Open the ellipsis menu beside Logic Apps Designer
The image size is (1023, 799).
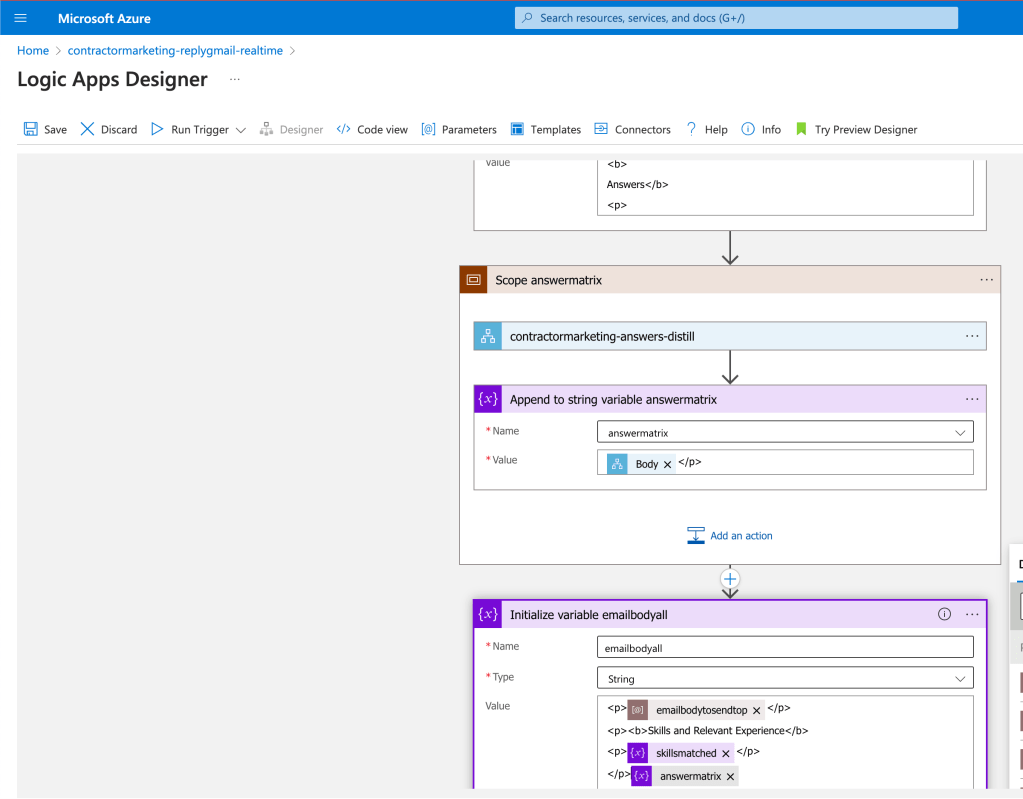point(235,80)
